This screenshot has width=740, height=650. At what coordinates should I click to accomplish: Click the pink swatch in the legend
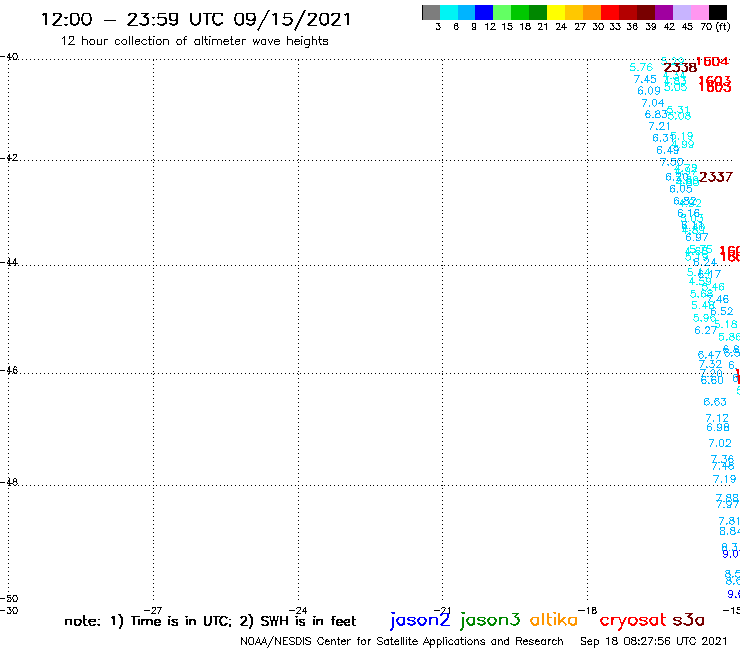(700, 12)
